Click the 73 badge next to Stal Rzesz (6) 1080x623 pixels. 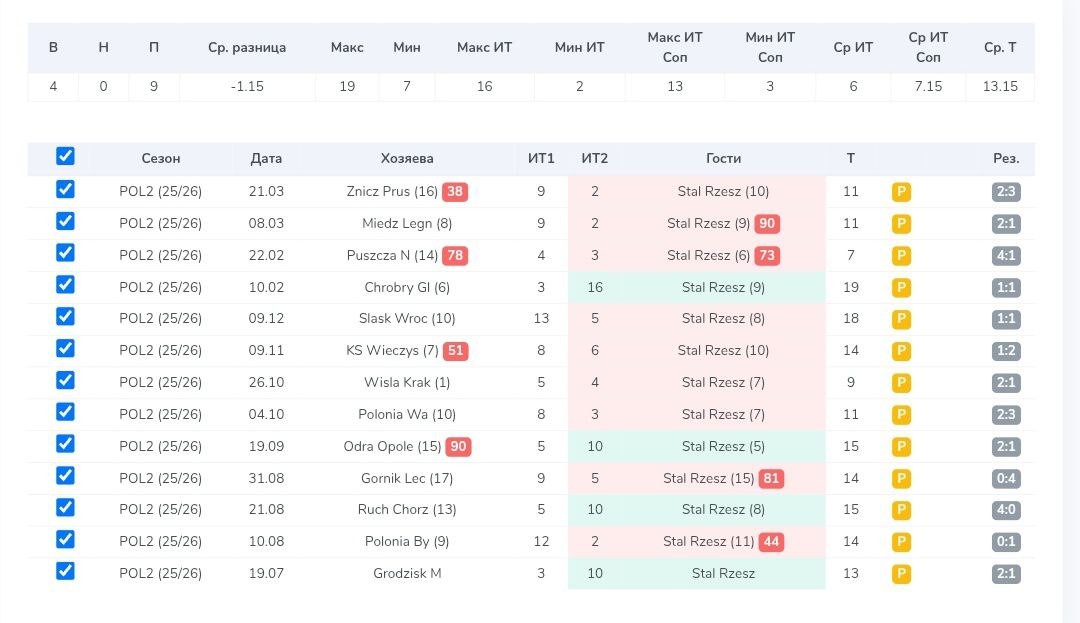[x=767, y=256]
